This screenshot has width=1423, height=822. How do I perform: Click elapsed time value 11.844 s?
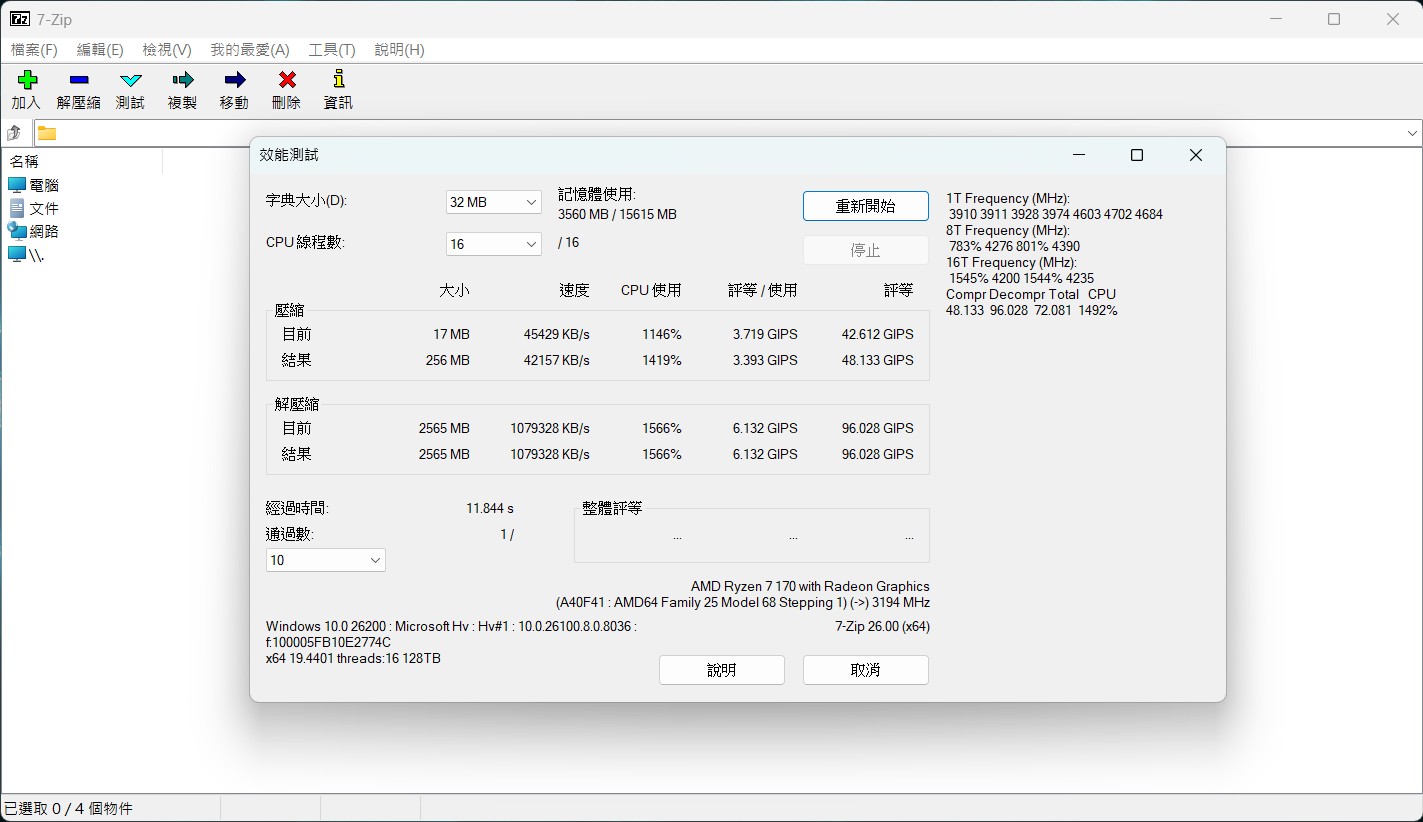(490, 508)
